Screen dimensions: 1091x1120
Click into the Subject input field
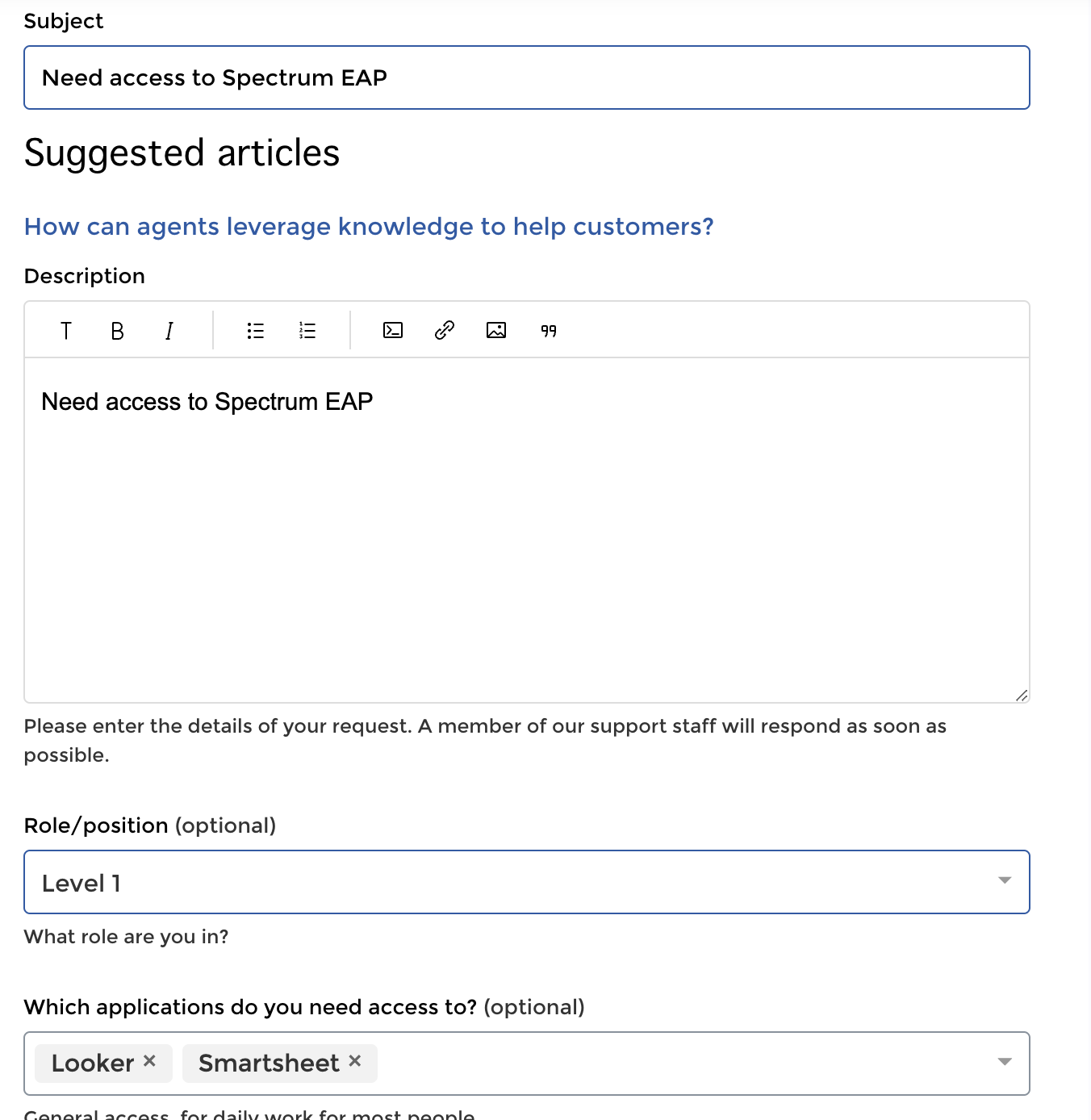click(526, 77)
